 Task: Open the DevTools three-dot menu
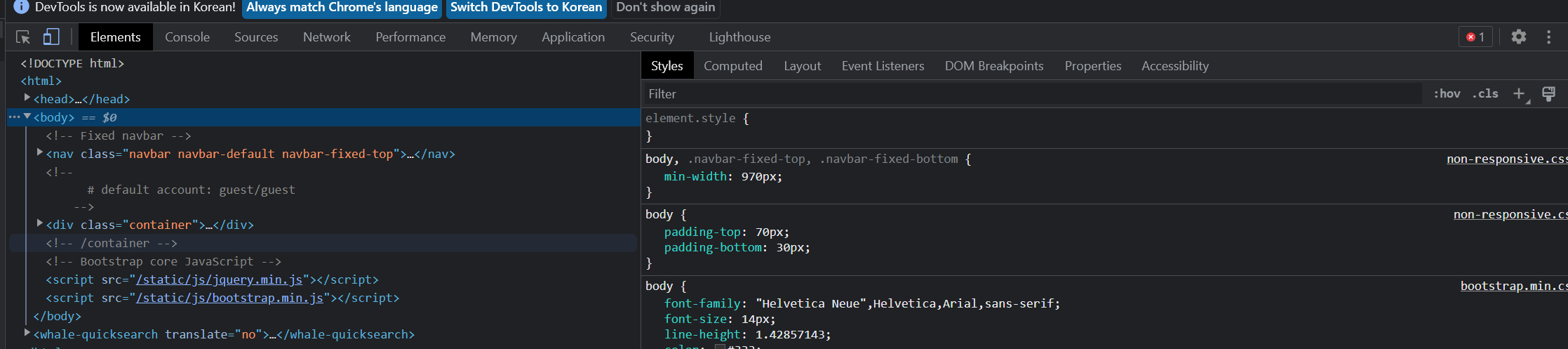[1548, 37]
